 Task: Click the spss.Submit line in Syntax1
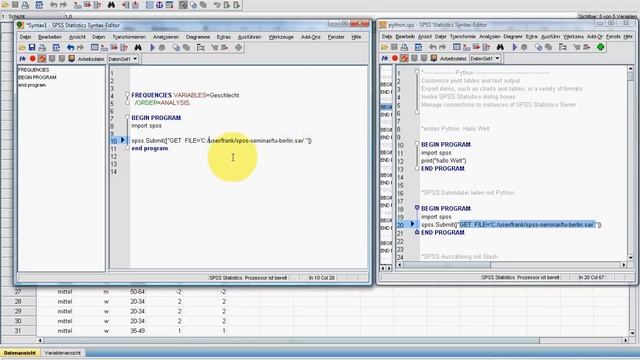point(222,141)
